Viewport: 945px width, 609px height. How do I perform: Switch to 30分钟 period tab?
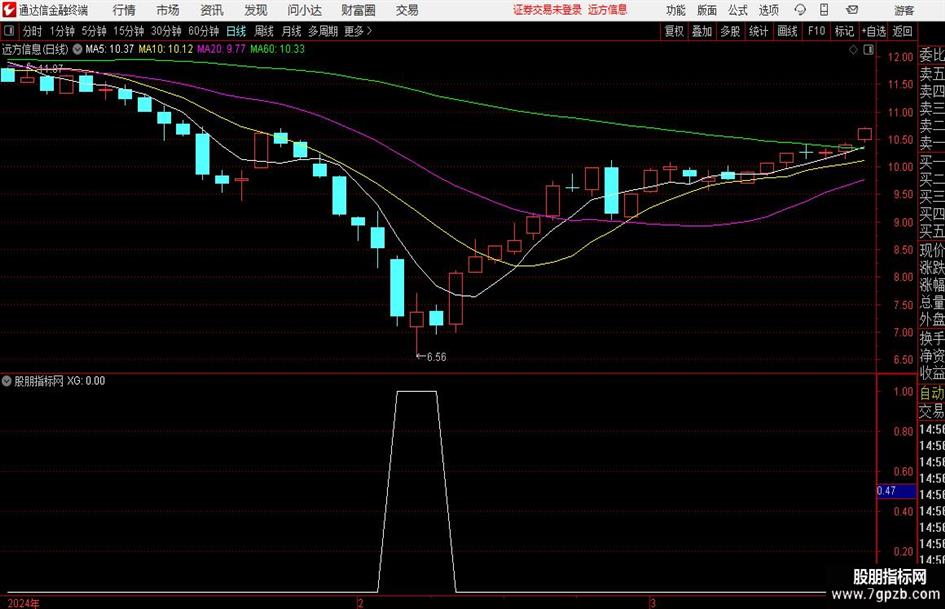pos(166,31)
